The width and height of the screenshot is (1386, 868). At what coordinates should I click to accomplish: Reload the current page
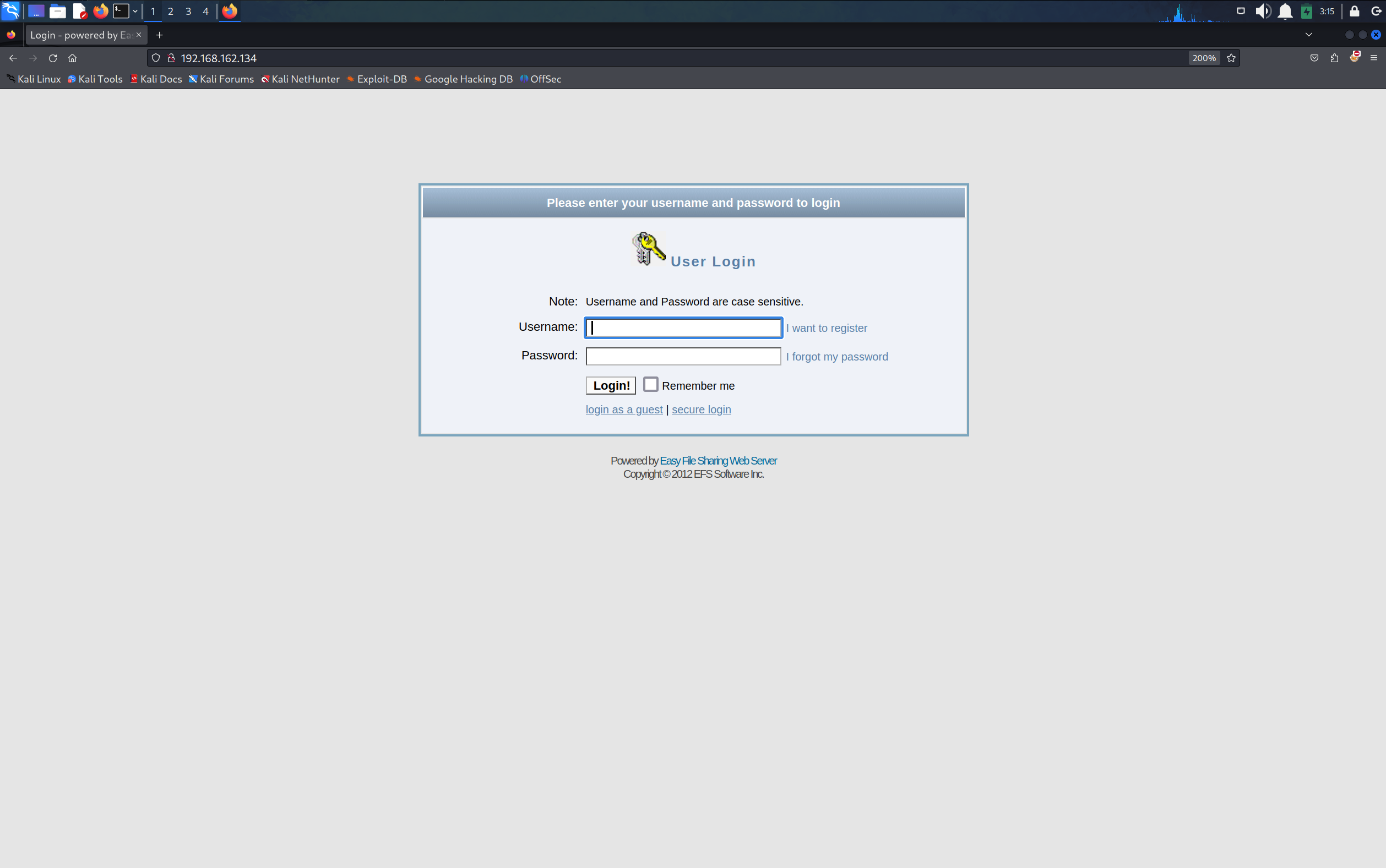53,58
